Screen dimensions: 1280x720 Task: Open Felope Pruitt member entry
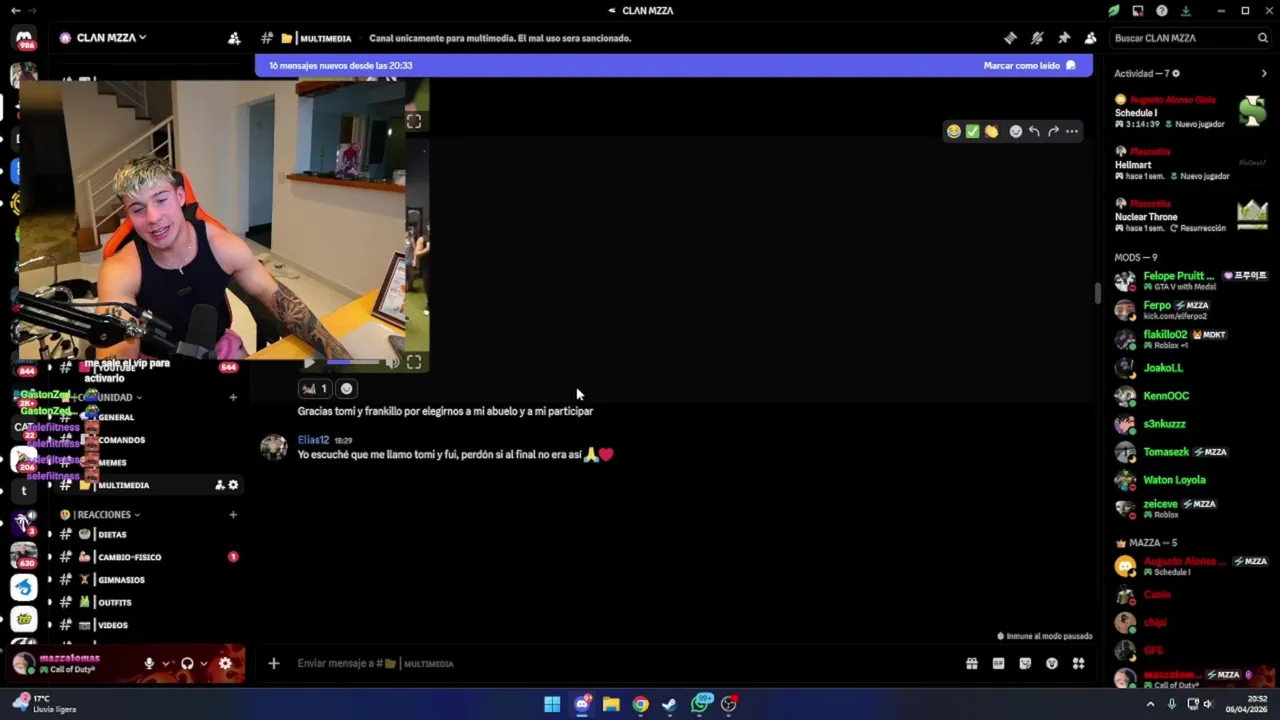[1190, 281]
